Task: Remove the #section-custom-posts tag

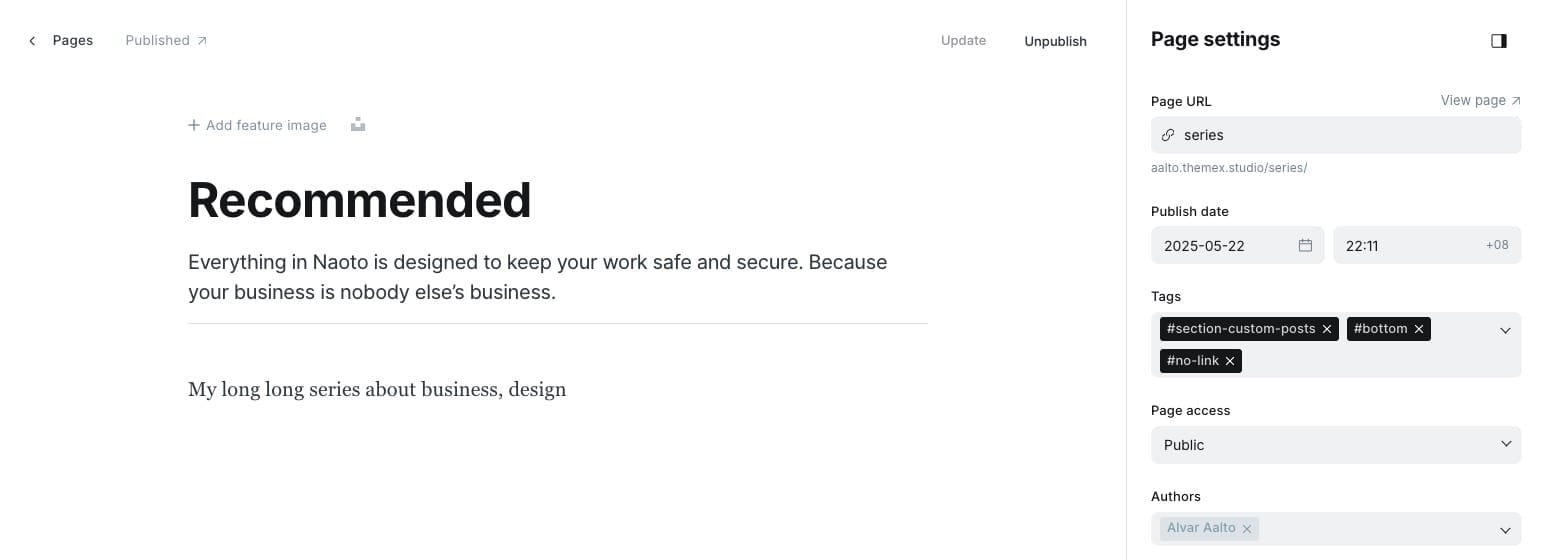Action: 1327,329
